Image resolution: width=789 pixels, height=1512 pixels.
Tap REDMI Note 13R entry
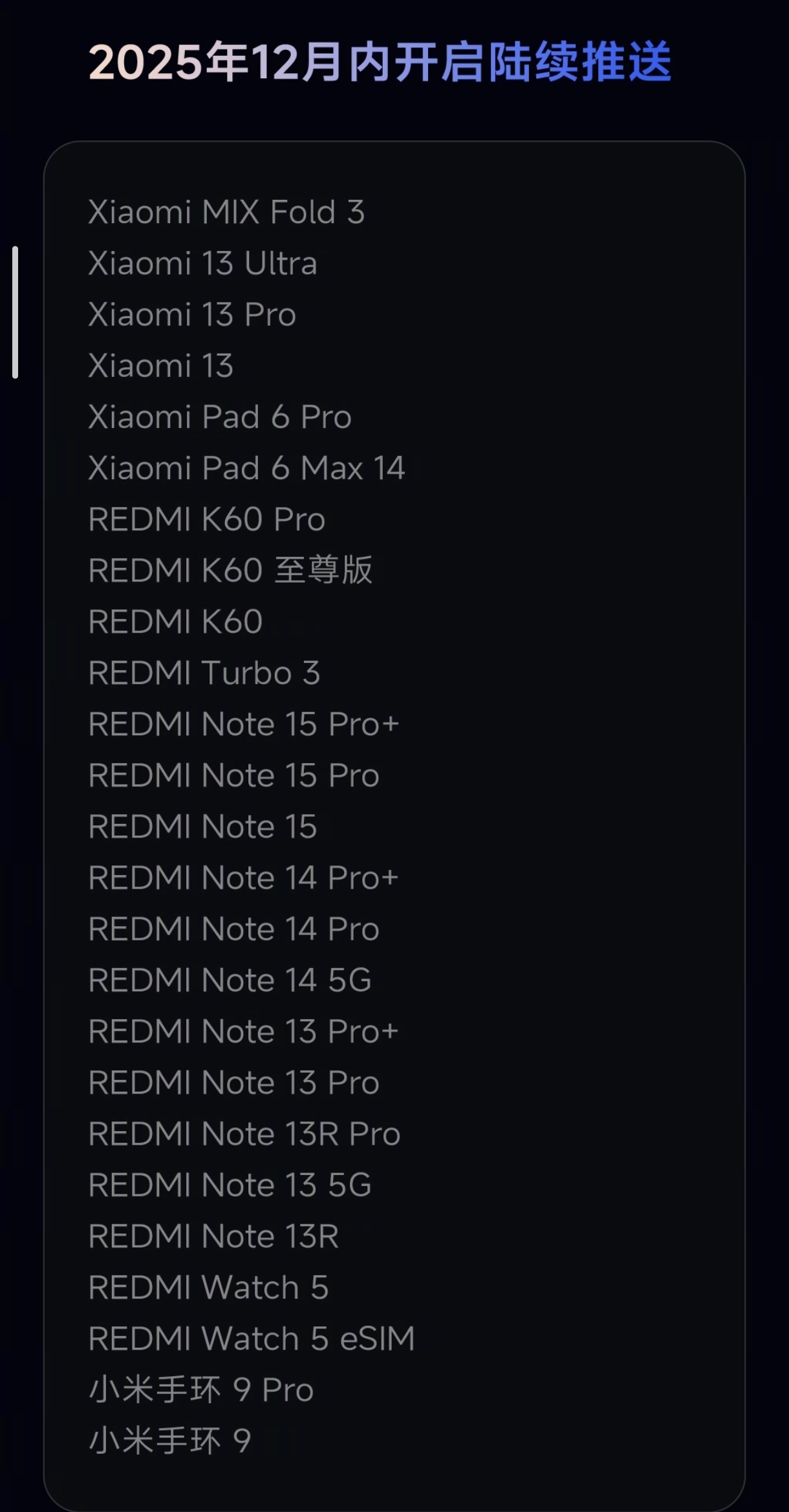213,1236
